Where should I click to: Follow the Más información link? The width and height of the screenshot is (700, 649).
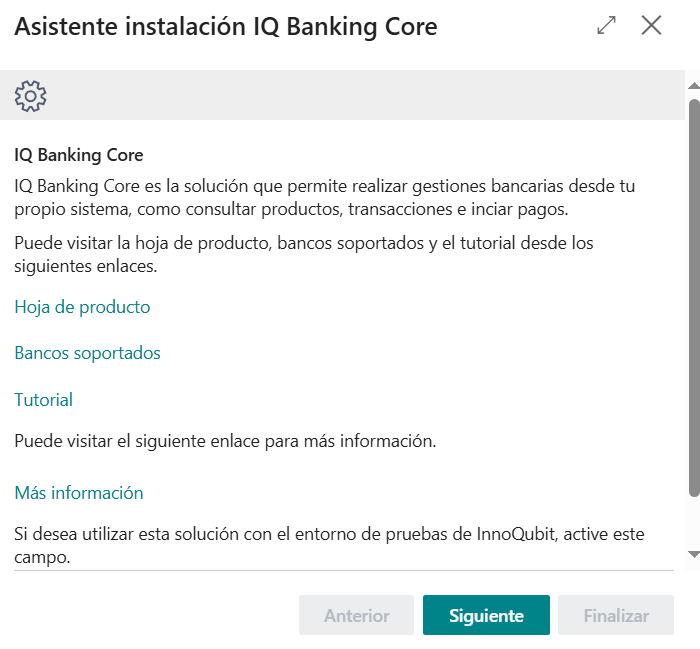coord(78,493)
